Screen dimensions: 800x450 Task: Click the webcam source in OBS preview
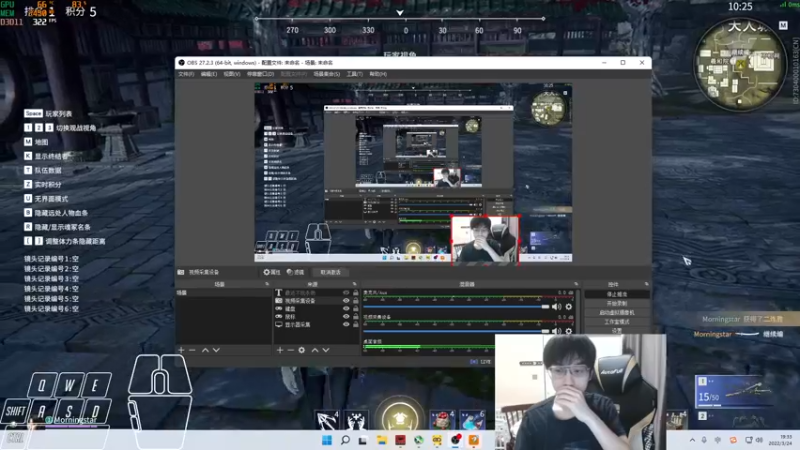485,239
